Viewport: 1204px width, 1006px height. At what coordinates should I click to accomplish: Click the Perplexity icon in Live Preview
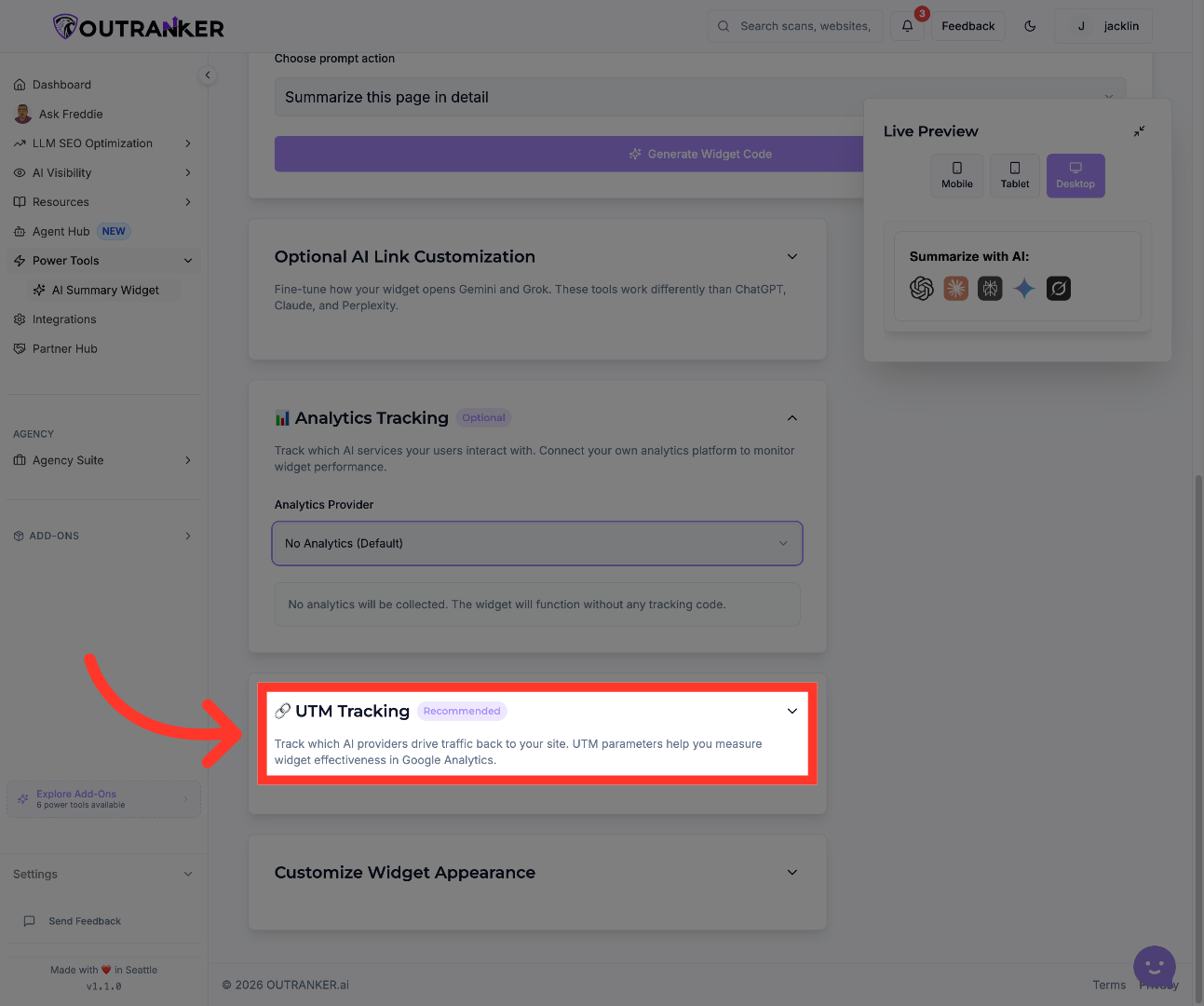click(1058, 289)
